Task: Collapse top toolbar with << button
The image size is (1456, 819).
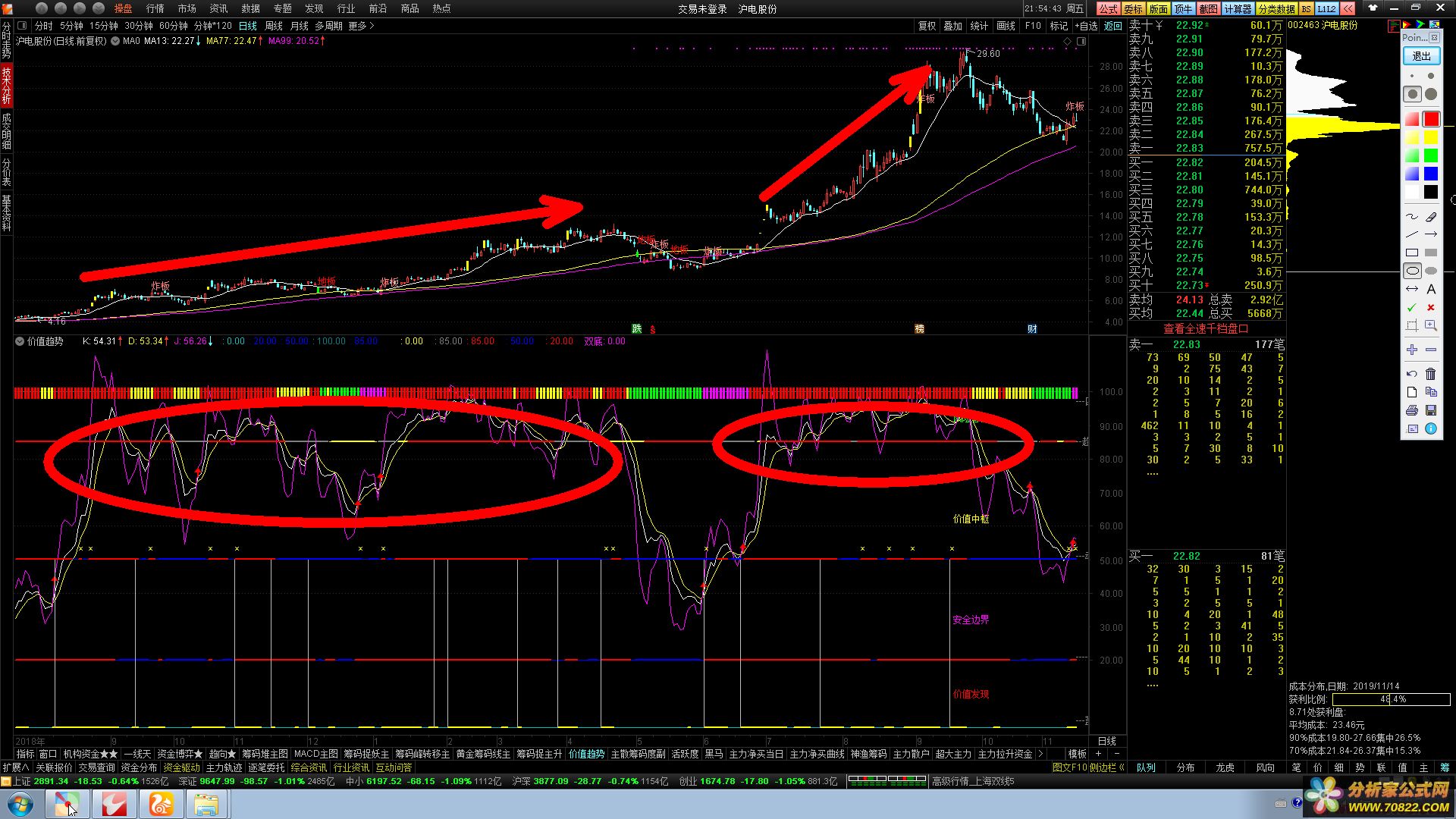Action: (x=1348, y=8)
